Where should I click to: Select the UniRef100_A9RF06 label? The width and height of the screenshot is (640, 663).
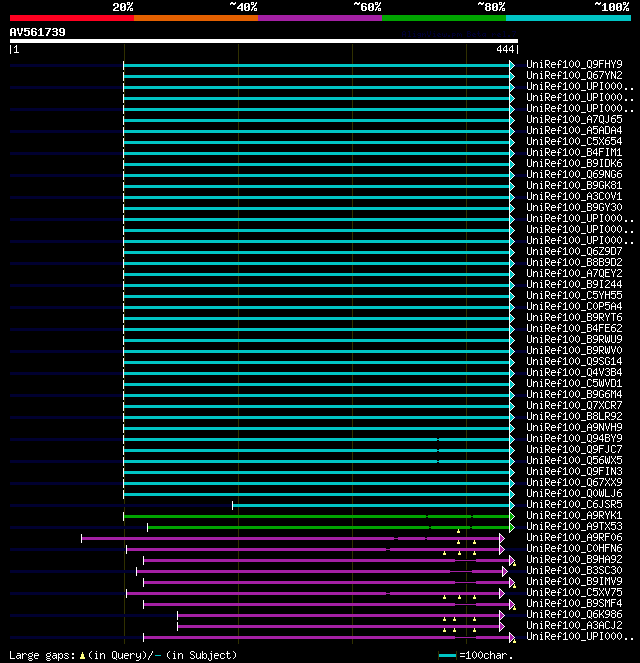tap(574, 537)
